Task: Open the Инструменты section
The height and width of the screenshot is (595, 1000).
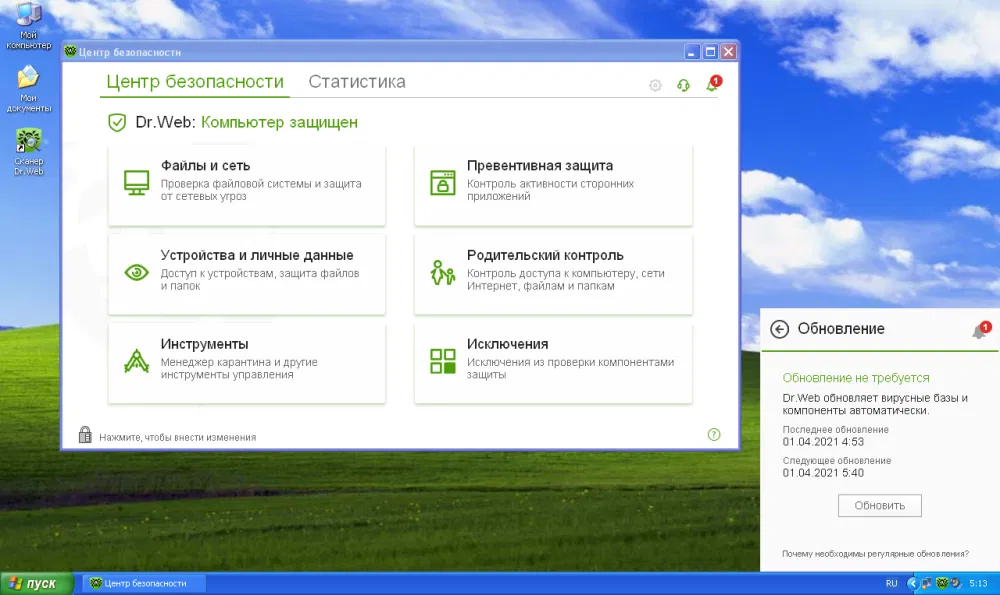Action: [x=247, y=364]
